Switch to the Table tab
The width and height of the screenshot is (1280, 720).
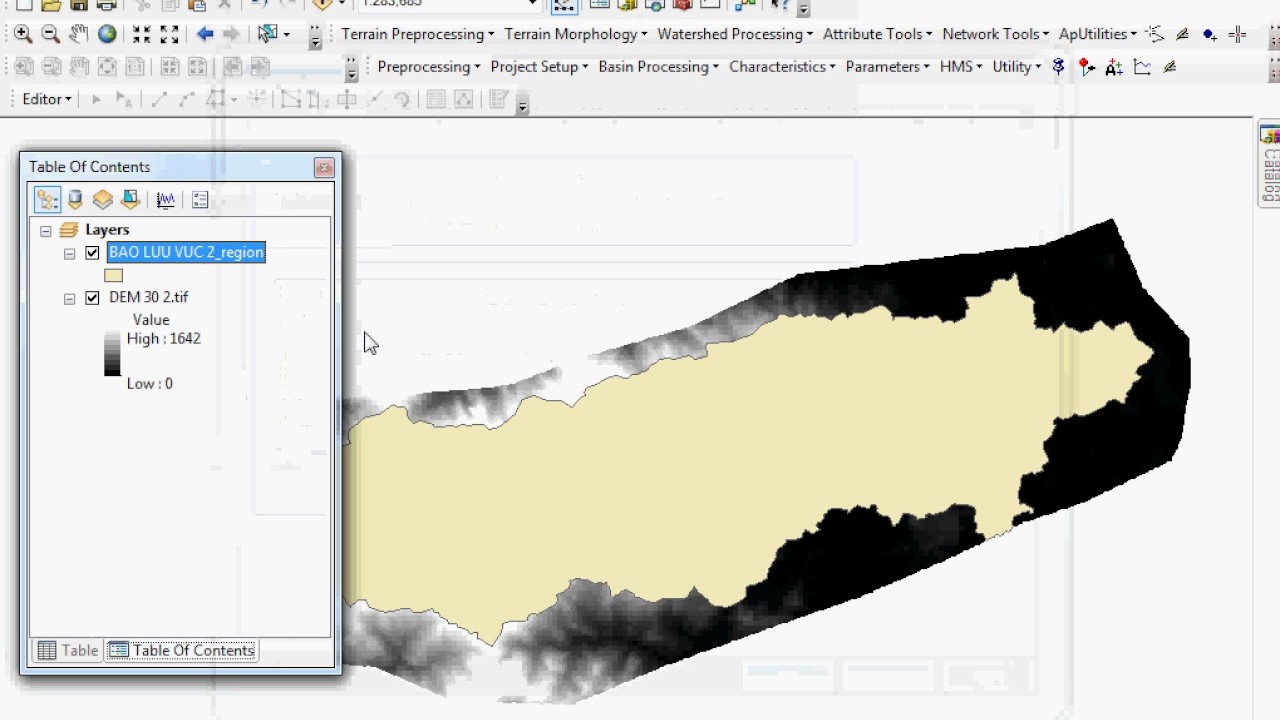(x=67, y=650)
